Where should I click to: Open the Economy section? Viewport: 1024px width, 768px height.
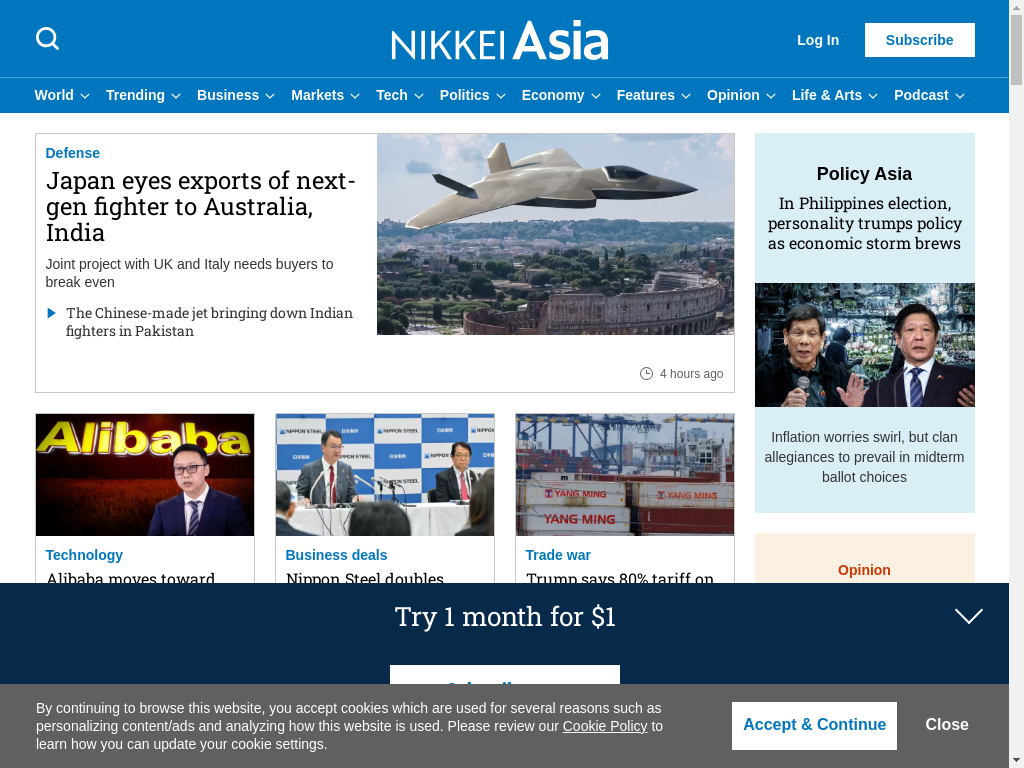(553, 95)
